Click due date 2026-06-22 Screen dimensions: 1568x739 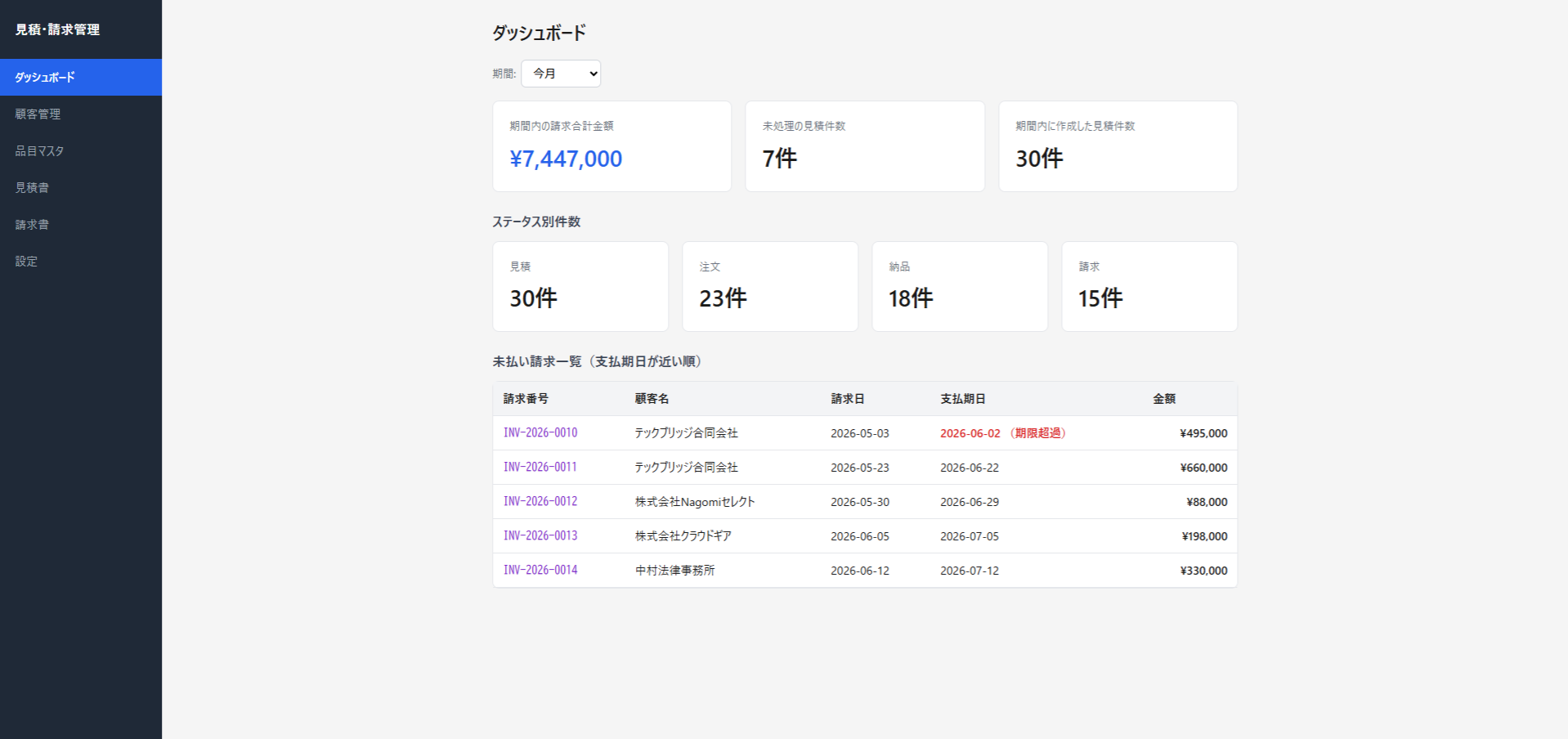pos(970,468)
